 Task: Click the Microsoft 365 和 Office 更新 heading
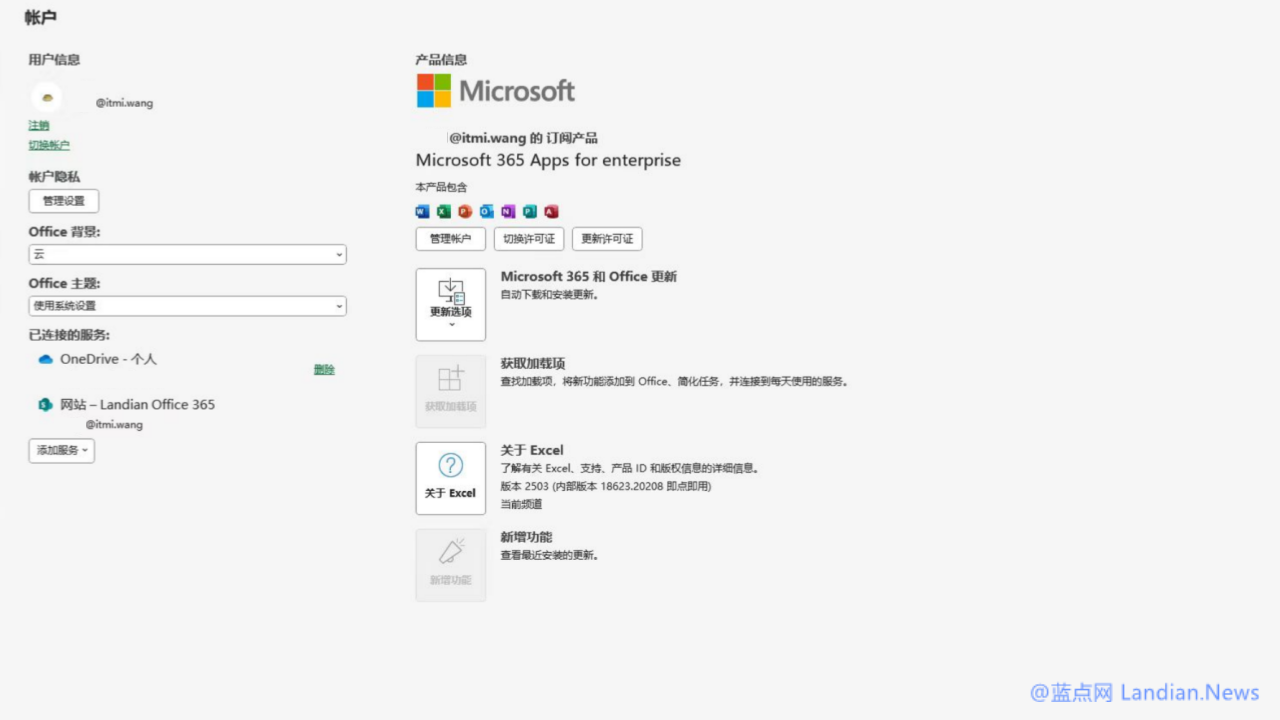pos(589,276)
